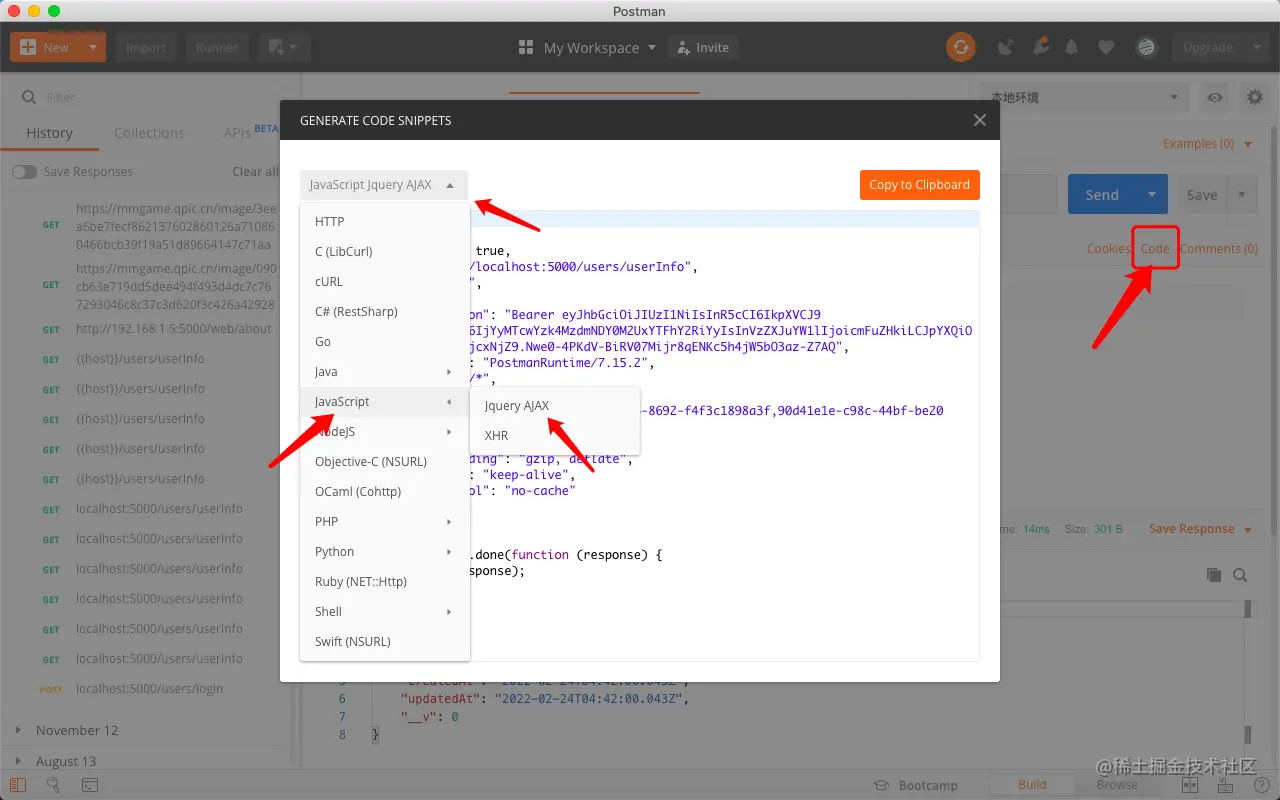Open the Save Response dropdown
Screen dimensions: 1280x800
[x=1200, y=529]
